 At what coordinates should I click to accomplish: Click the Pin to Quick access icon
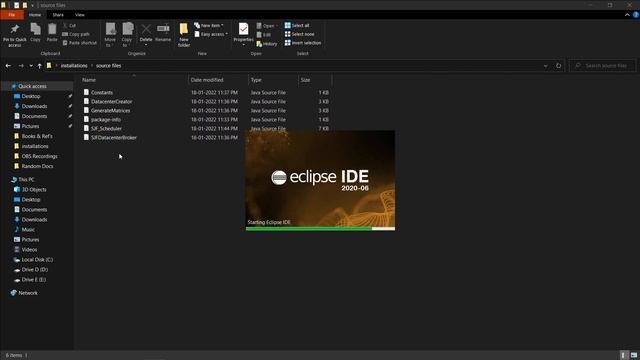(x=15, y=29)
